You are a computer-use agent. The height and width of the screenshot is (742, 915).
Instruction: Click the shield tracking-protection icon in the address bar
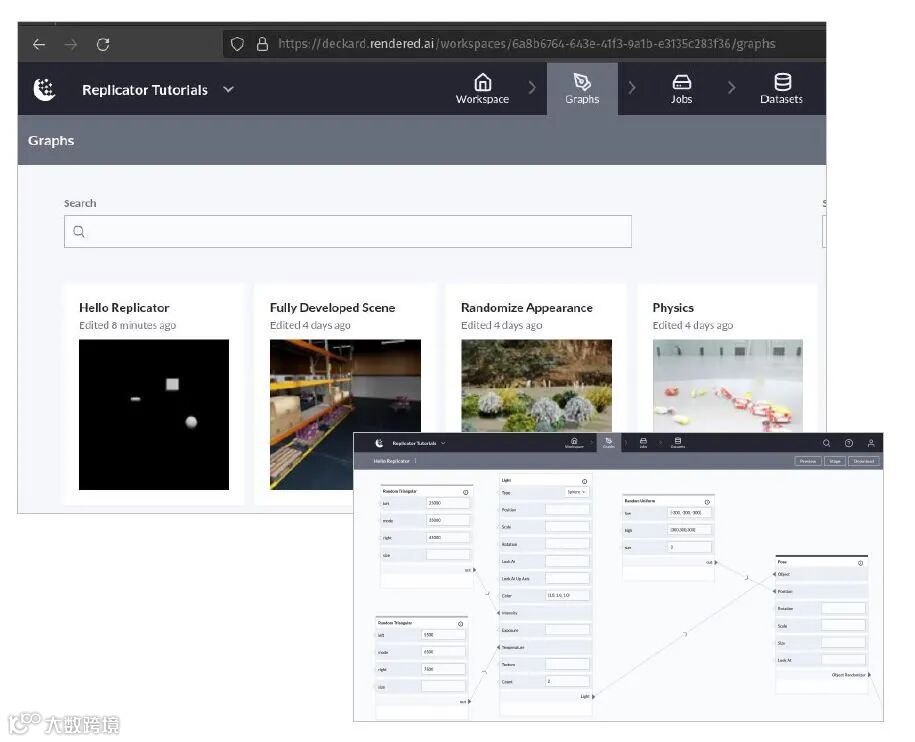(237, 44)
